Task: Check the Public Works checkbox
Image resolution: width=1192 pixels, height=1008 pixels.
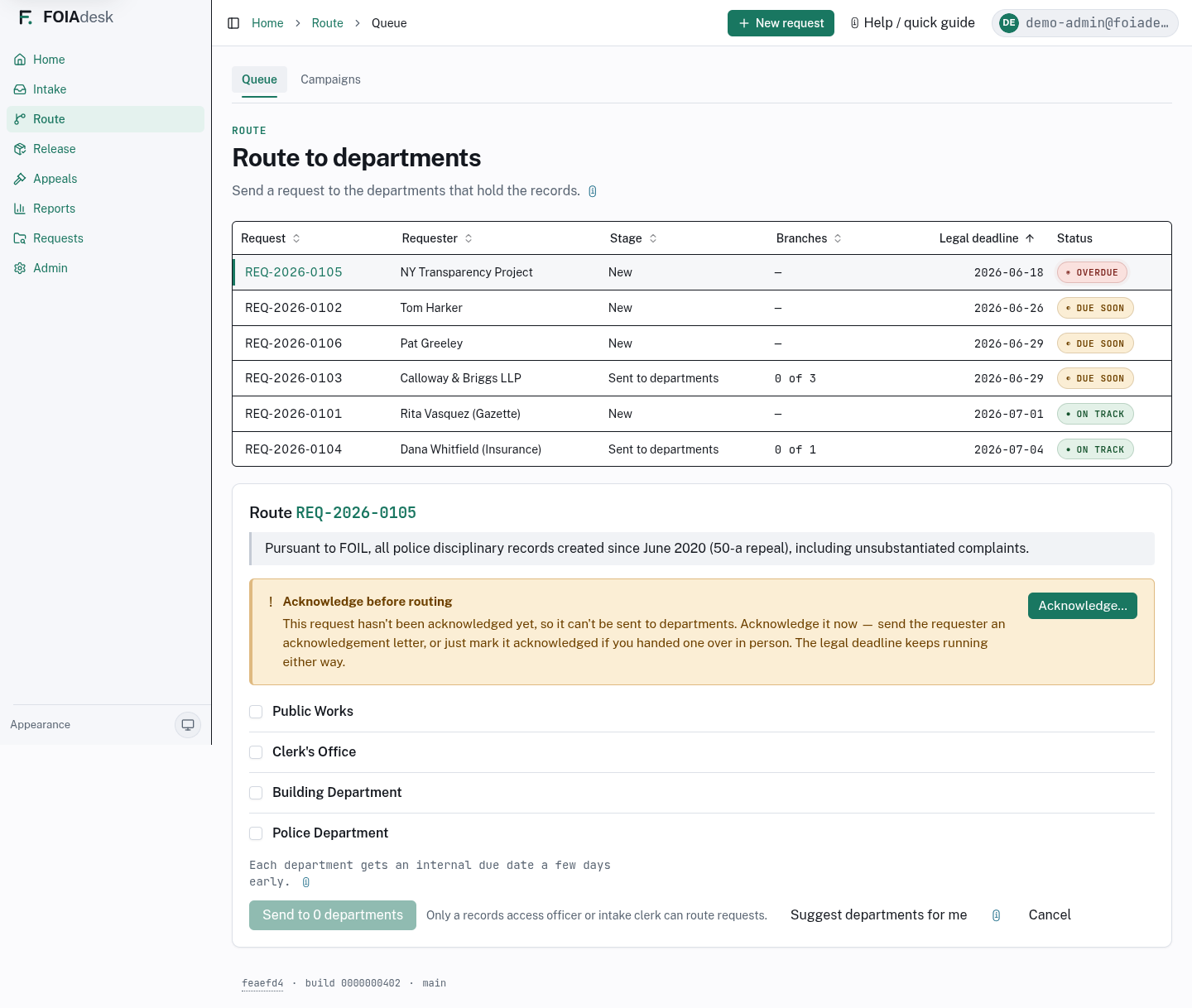Action: tap(256, 712)
